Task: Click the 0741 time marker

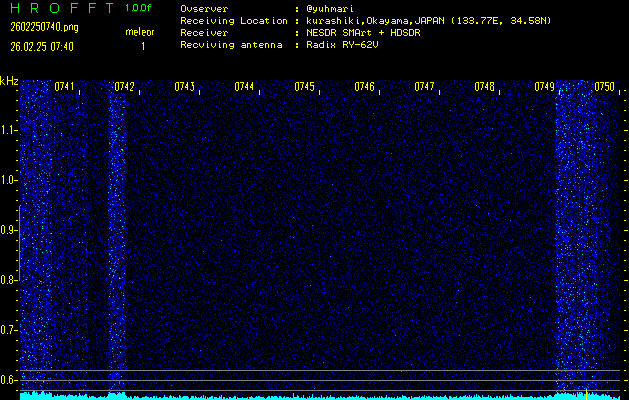Action: click(x=64, y=87)
